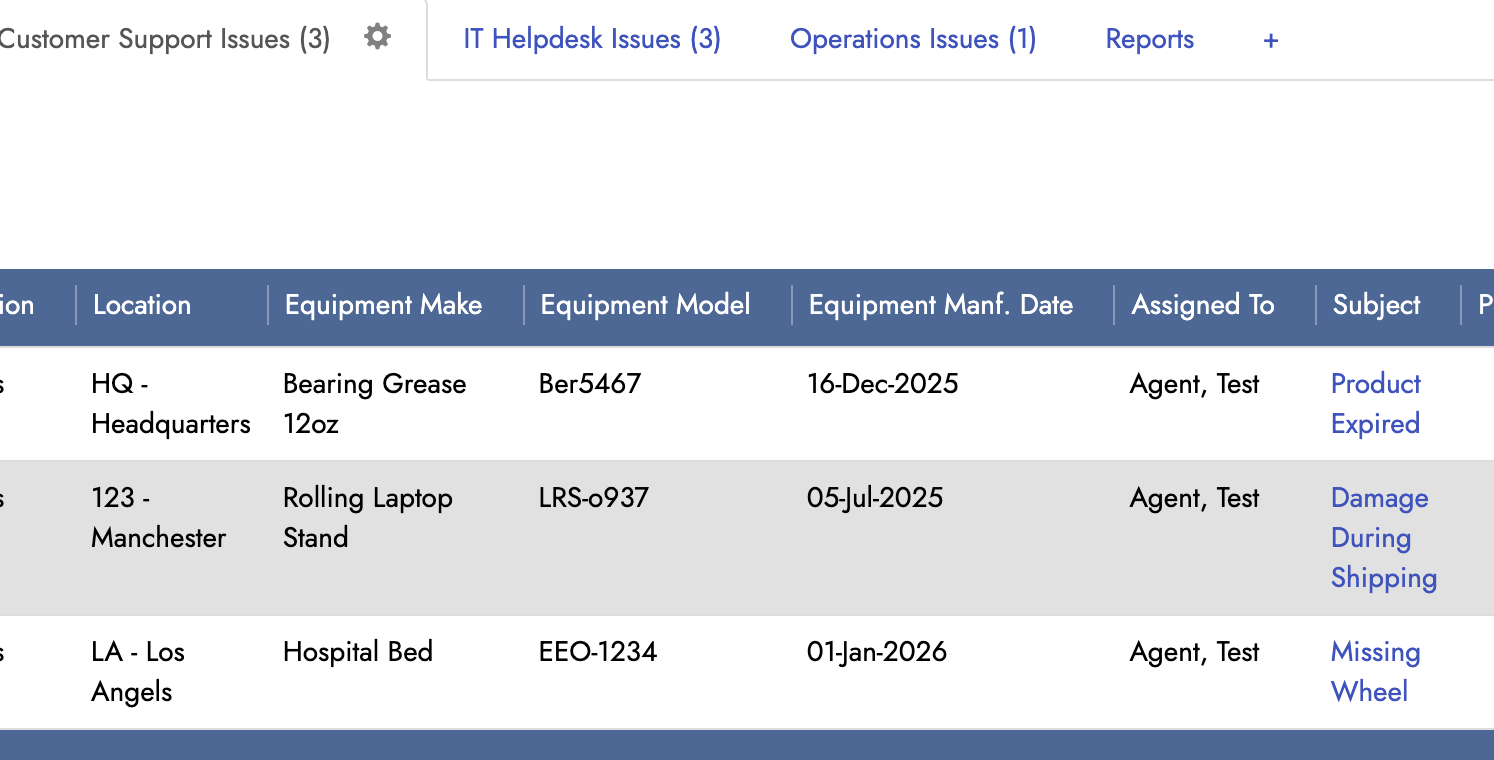Sort by the Location column header
The image size is (1494, 760).
141,304
